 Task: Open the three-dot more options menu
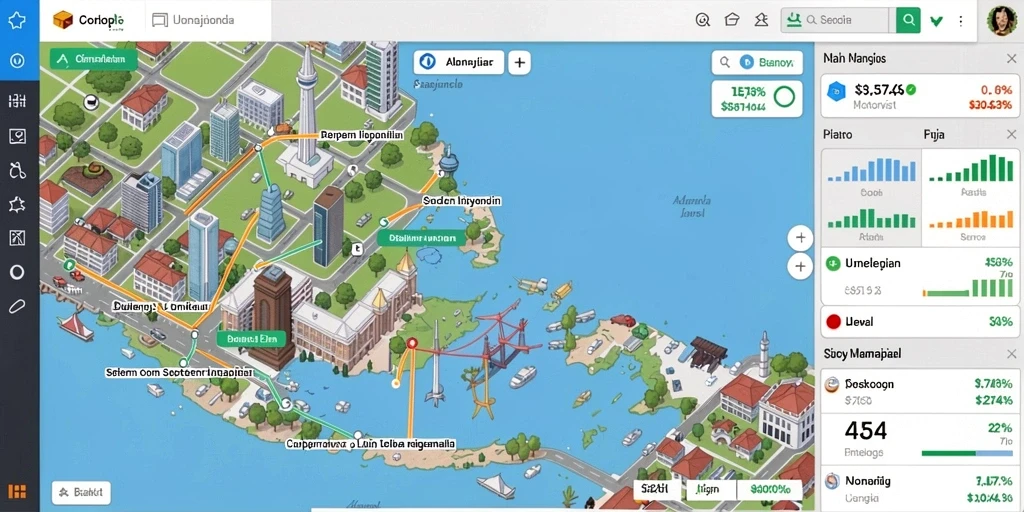point(961,21)
